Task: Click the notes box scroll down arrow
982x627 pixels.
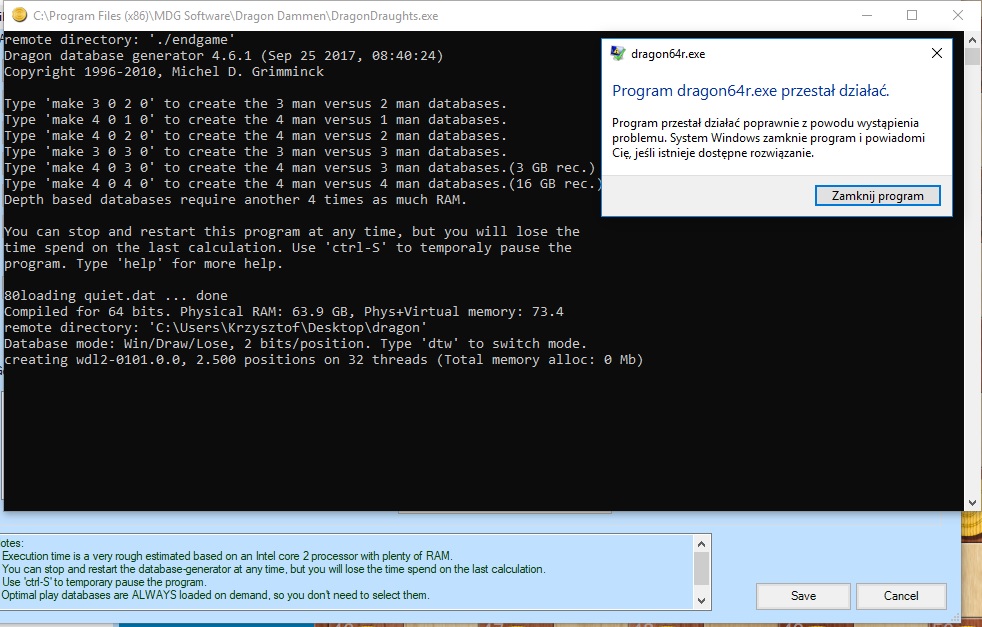Action: (701, 601)
